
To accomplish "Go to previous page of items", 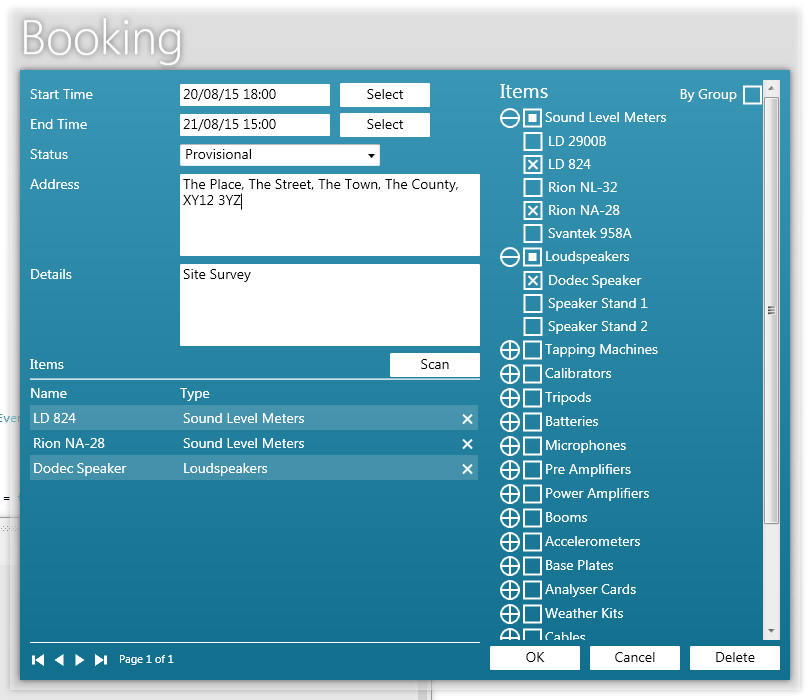I will coord(59,660).
